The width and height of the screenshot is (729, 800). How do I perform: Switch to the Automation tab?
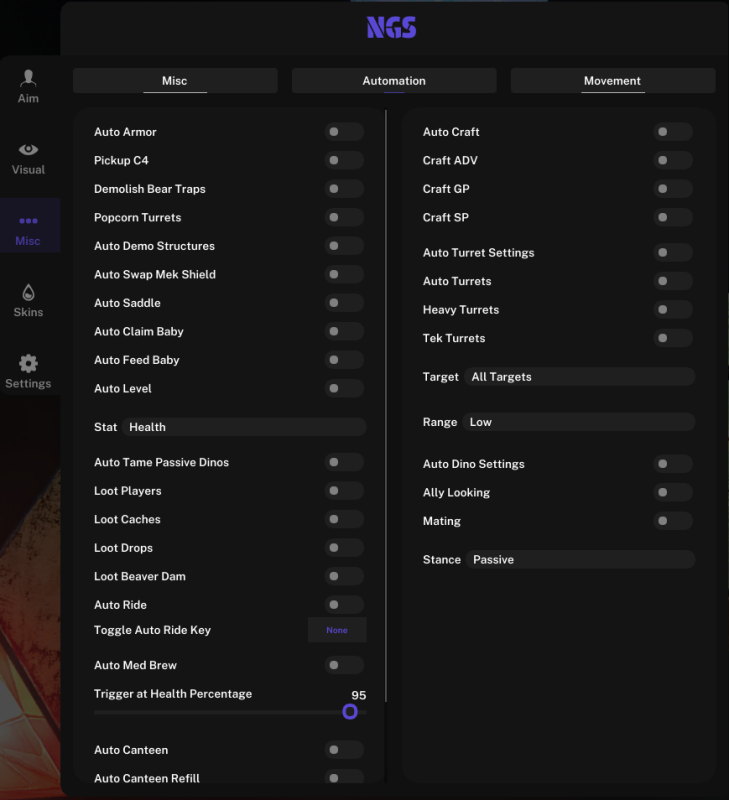[x=394, y=81]
